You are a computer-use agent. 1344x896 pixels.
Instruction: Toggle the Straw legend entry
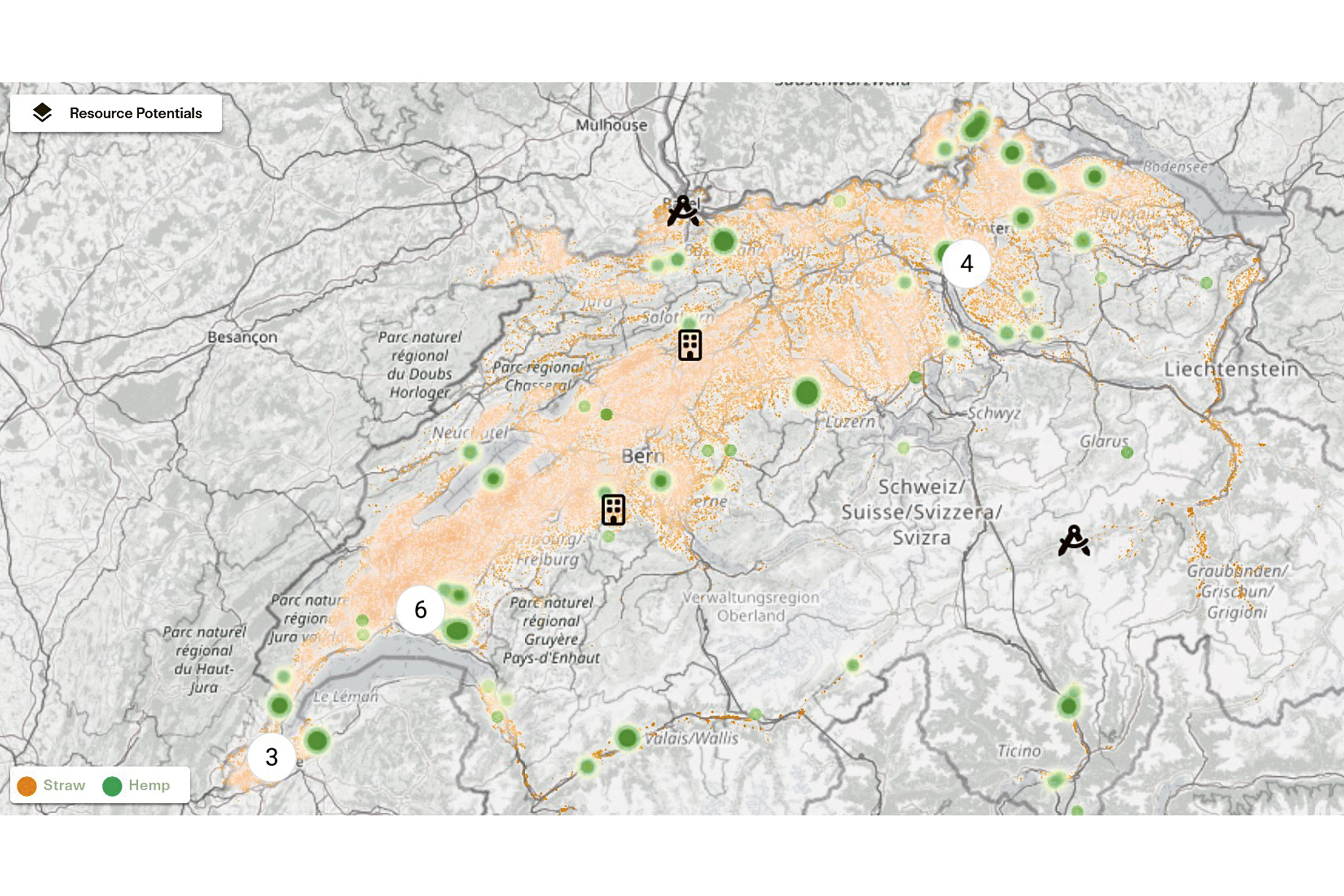[64, 785]
